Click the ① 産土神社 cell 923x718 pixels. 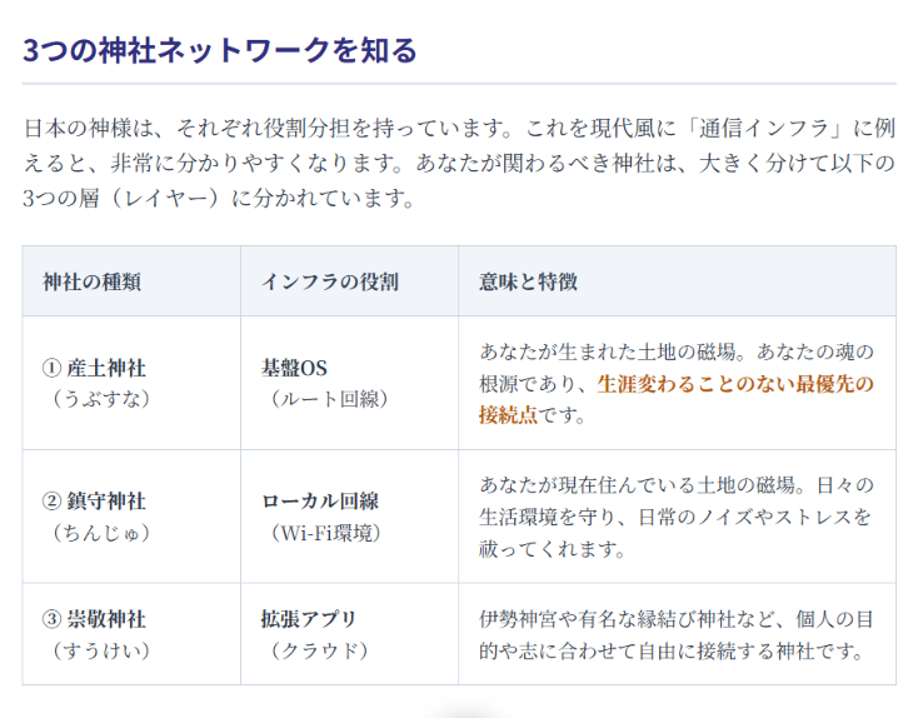(x=132, y=383)
